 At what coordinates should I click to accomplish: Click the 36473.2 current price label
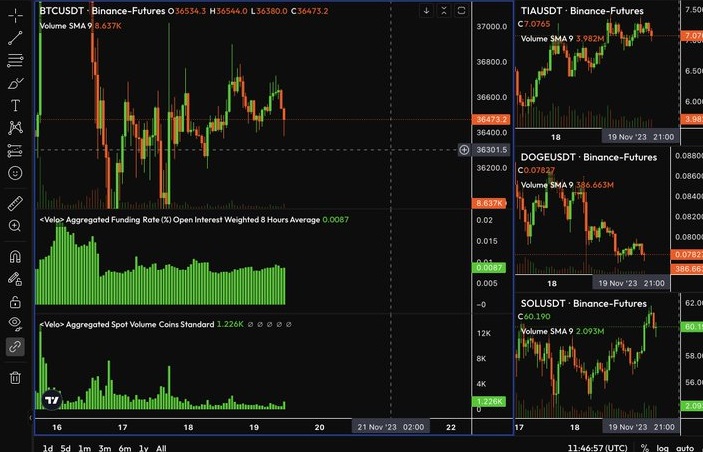491,119
